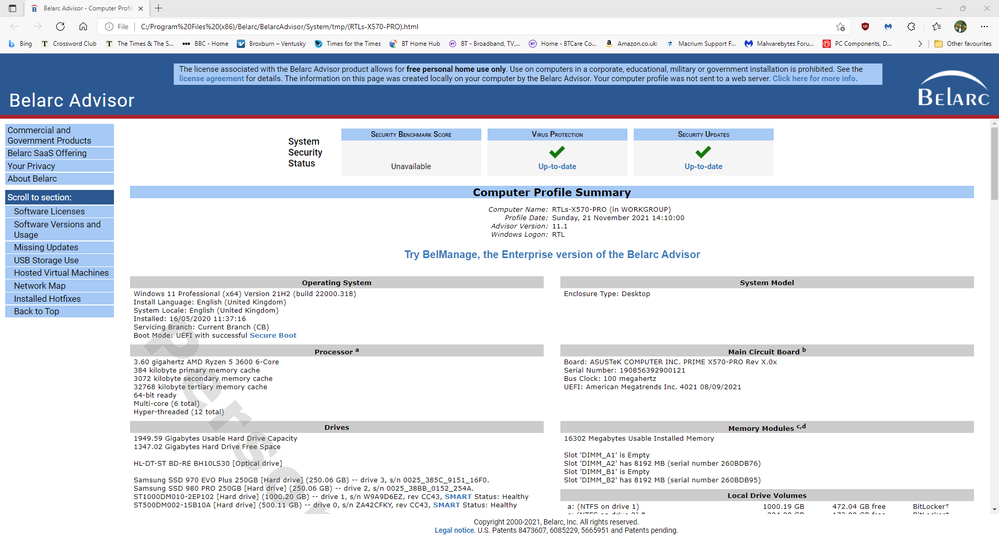Open the Settings and more ellipsis menu

(x=983, y=26)
